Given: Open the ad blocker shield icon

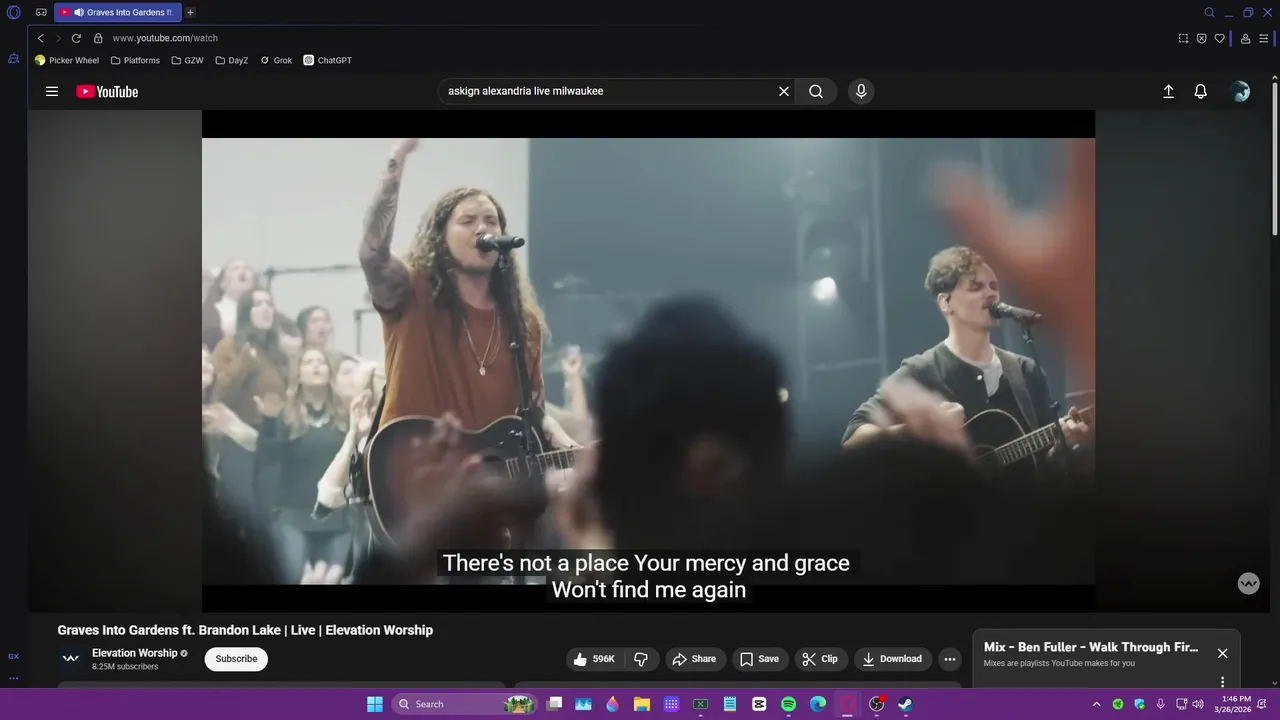Looking at the screenshot, I should [x=1201, y=38].
